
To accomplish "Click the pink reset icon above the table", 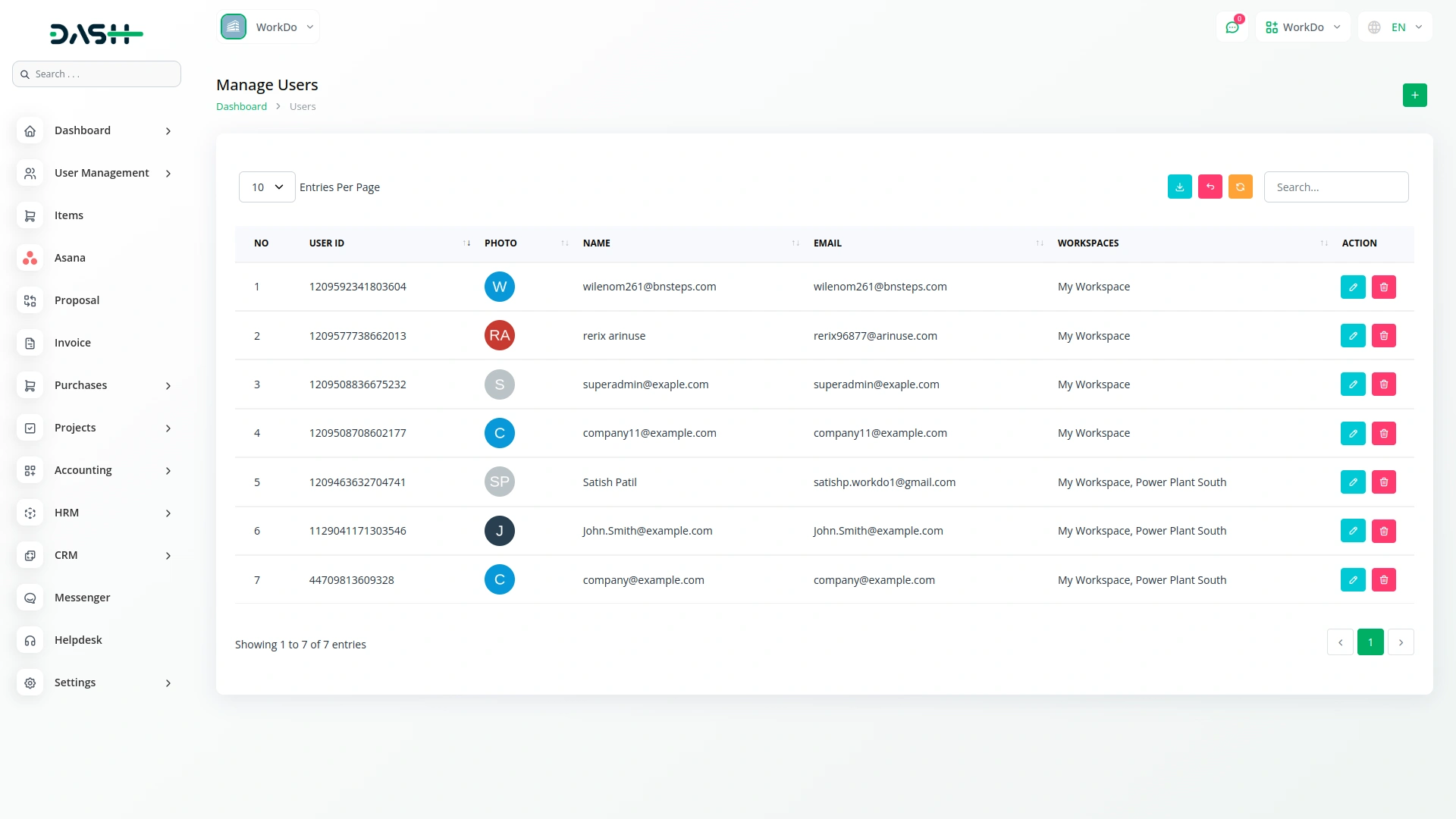I will [x=1210, y=187].
